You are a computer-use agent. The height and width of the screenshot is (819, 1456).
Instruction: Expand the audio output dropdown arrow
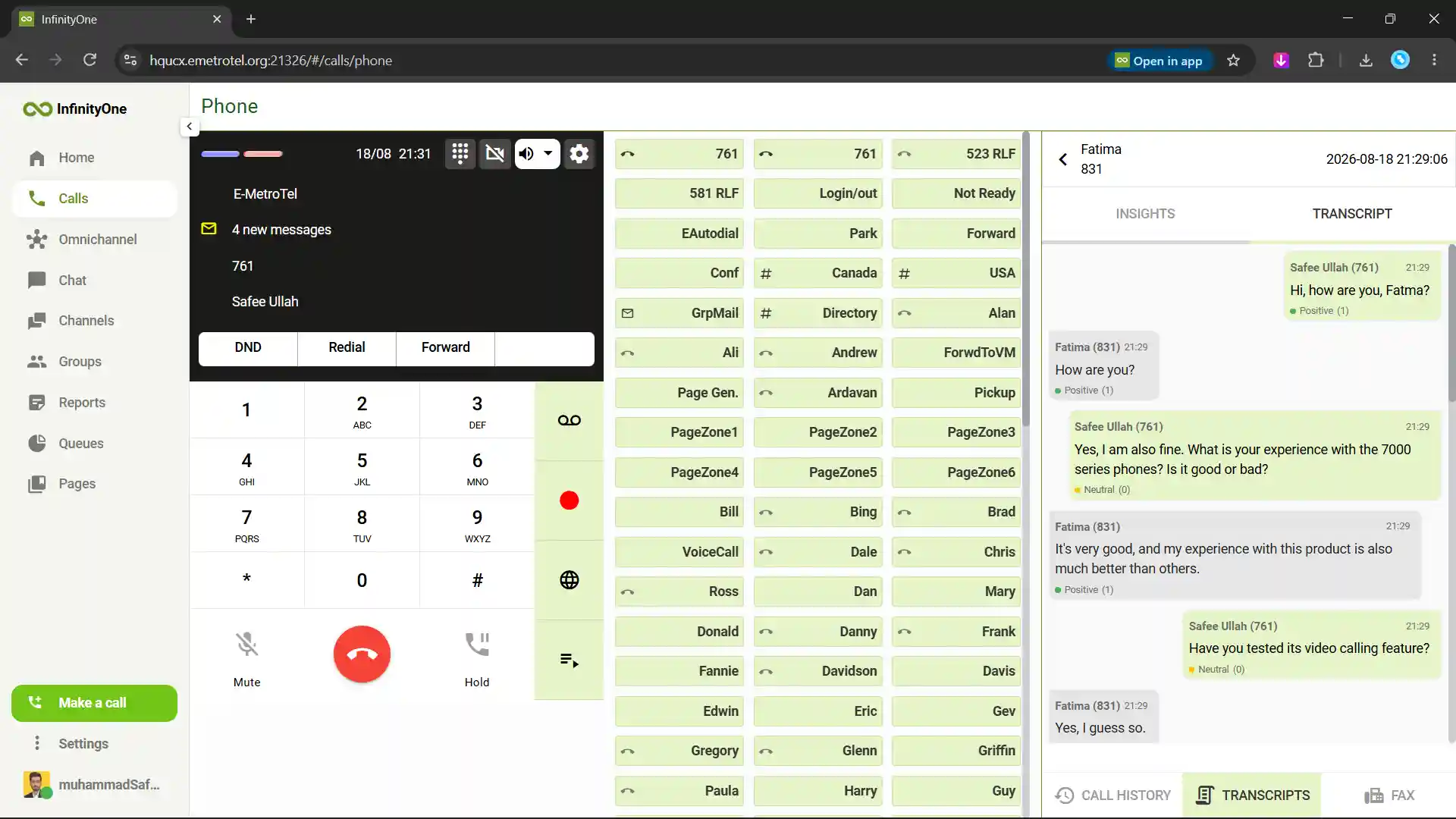[548, 154]
